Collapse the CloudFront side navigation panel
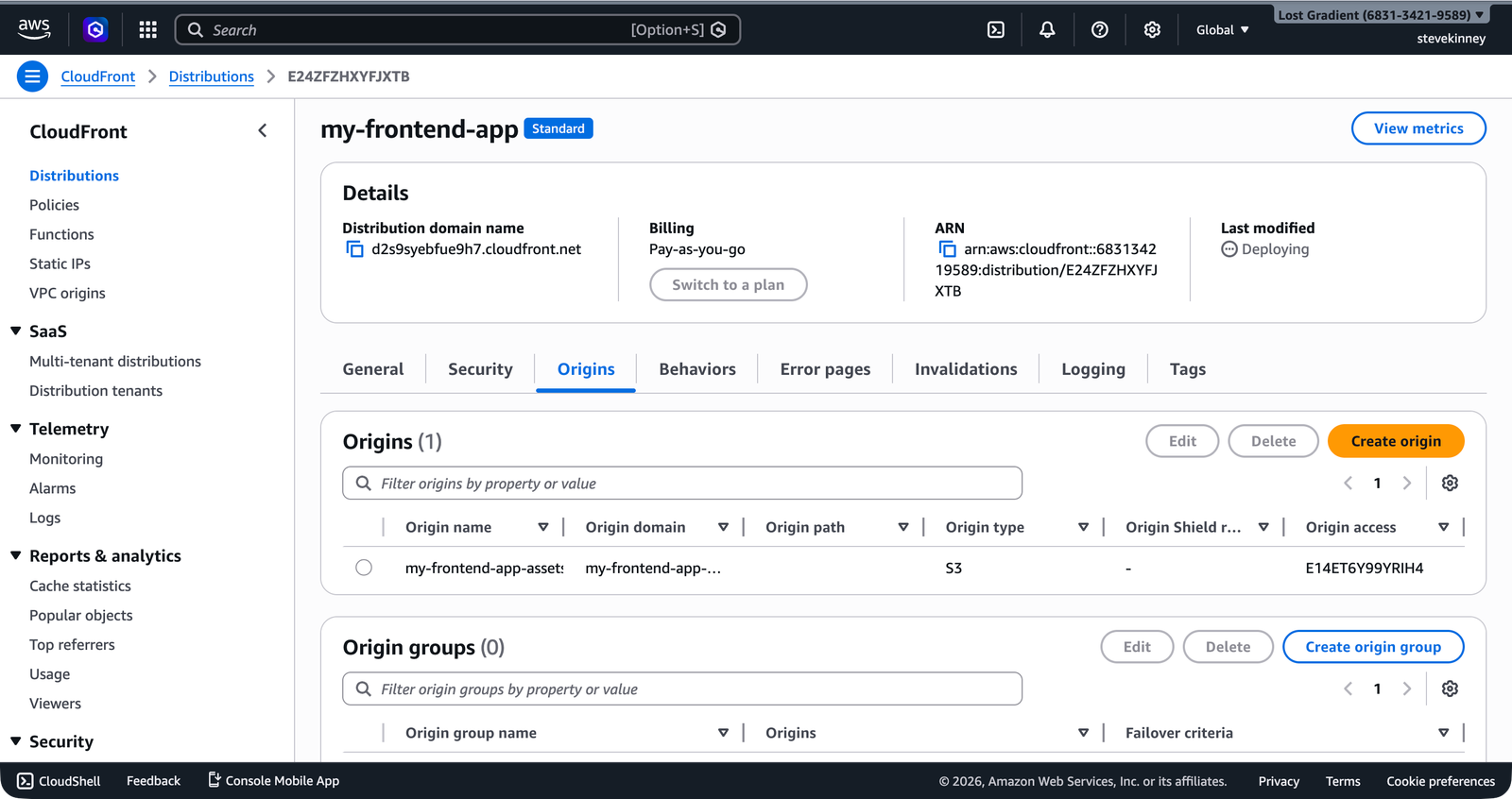The width and height of the screenshot is (1512, 799). pos(263,131)
